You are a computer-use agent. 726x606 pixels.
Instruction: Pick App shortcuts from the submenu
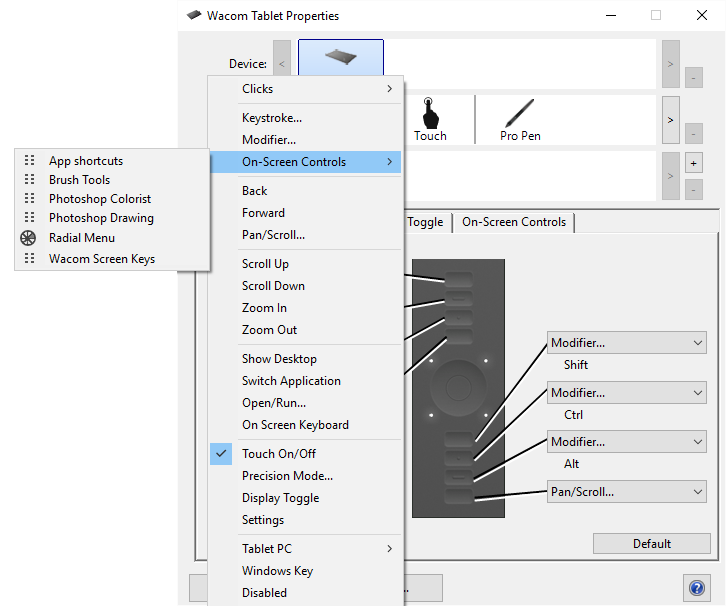113,161
